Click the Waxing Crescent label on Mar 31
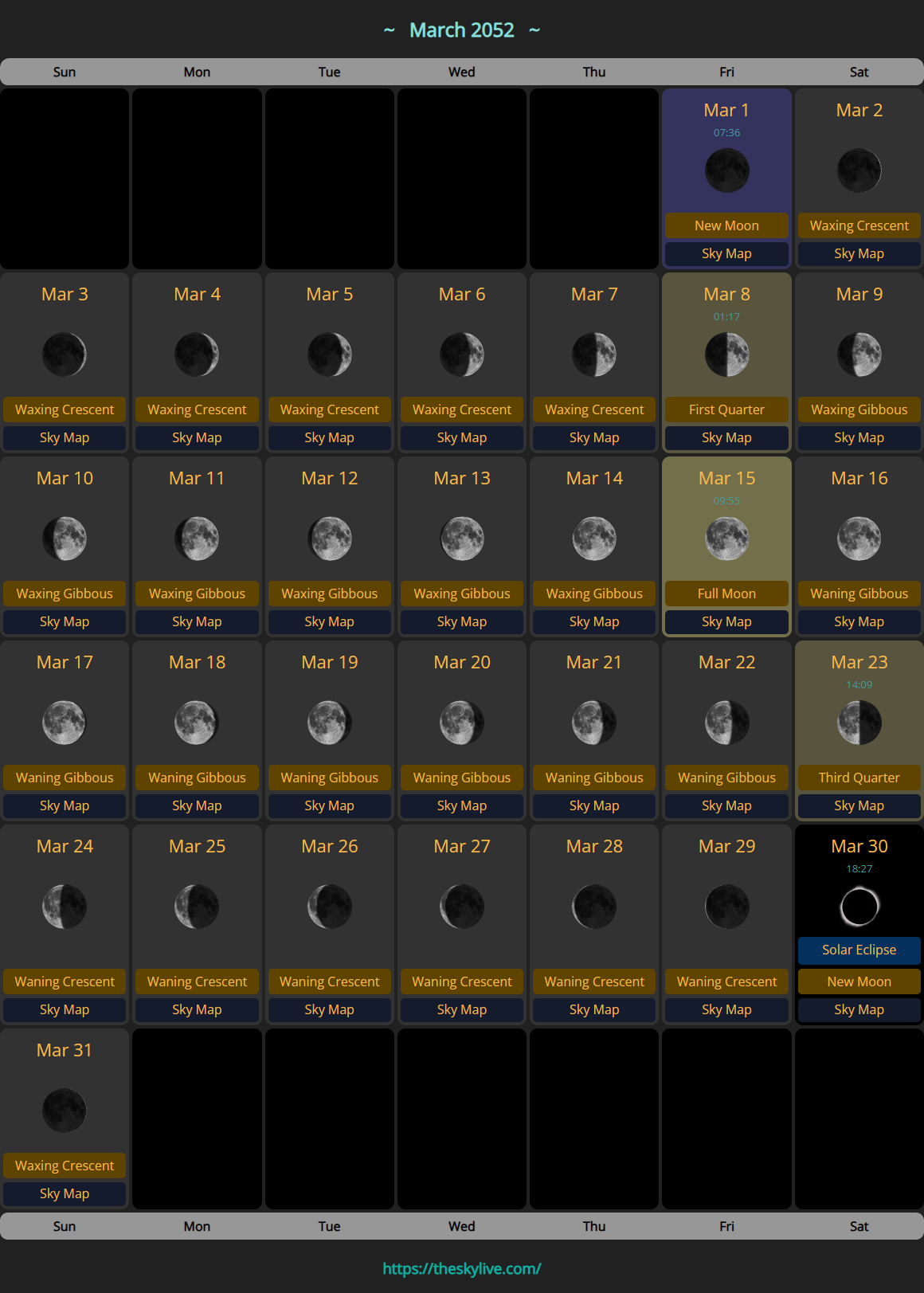Image resolution: width=924 pixels, height=1293 pixels. (65, 1166)
